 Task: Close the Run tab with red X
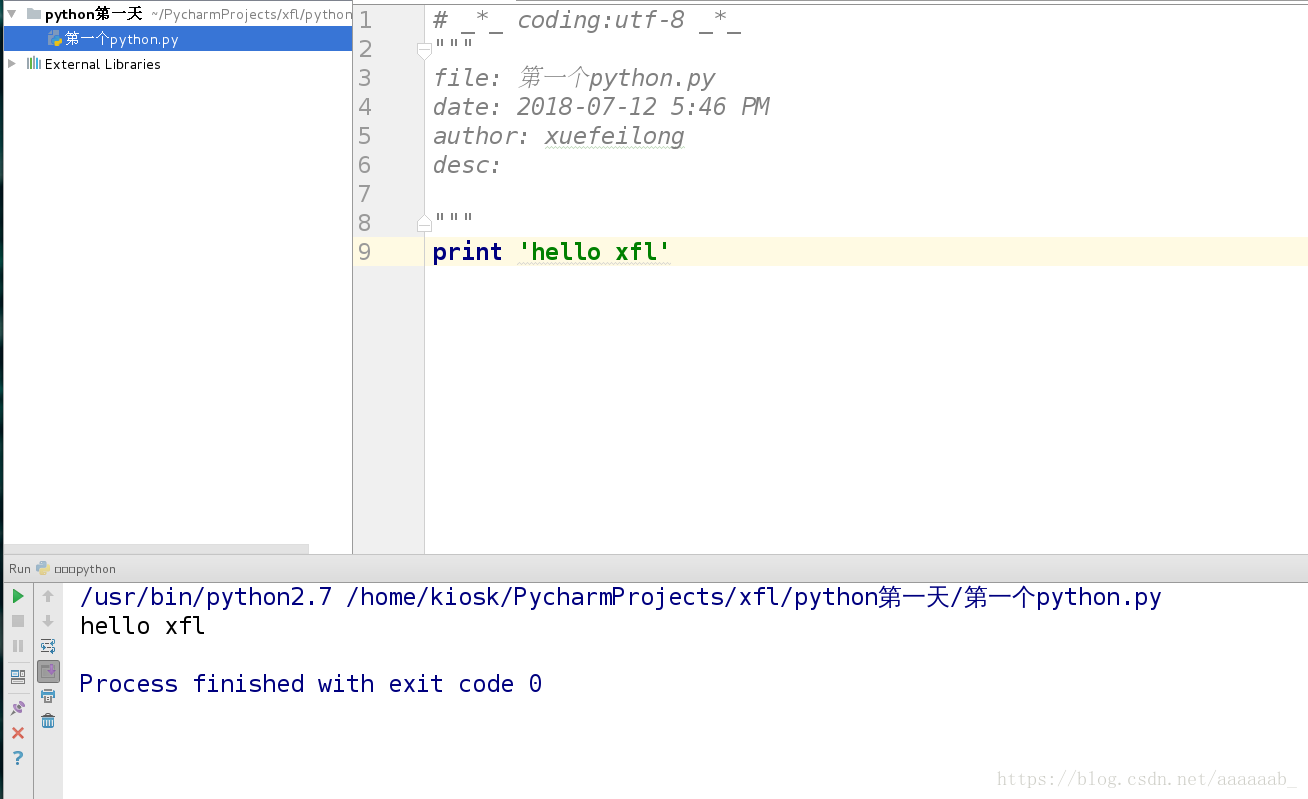pos(18,733)
